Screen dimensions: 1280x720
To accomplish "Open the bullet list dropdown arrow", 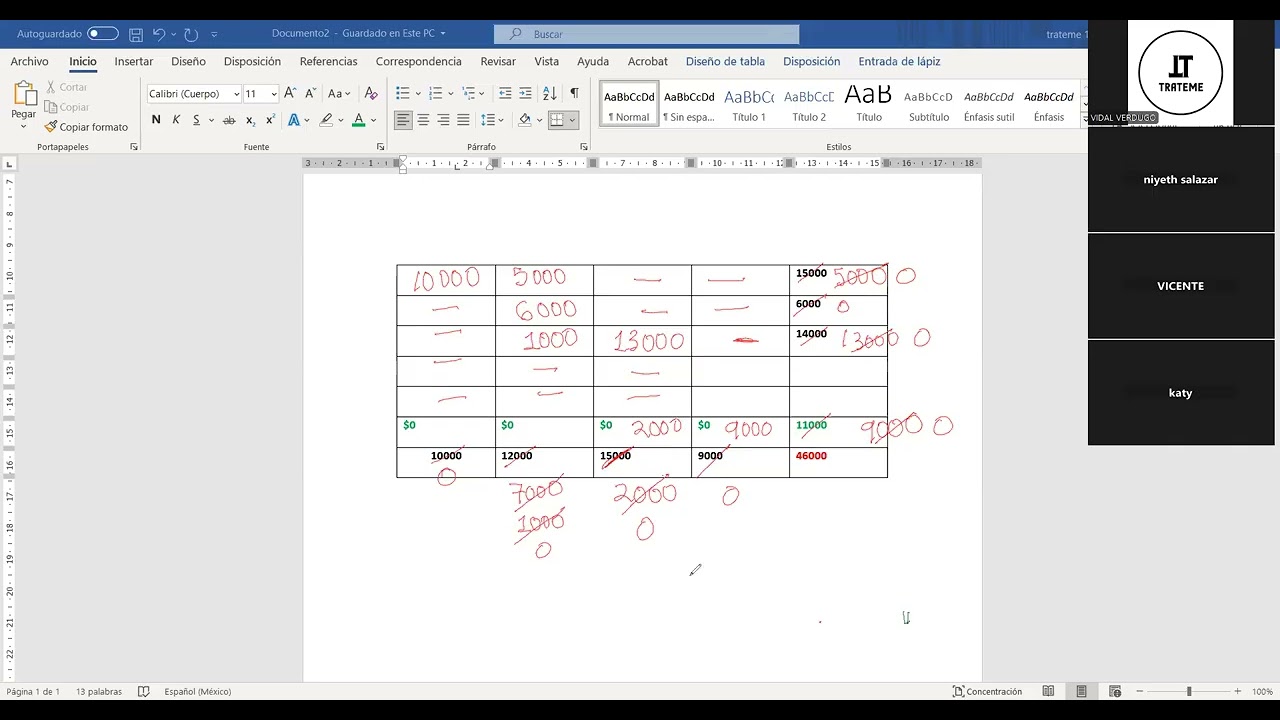I will click(x=418, y=93).
